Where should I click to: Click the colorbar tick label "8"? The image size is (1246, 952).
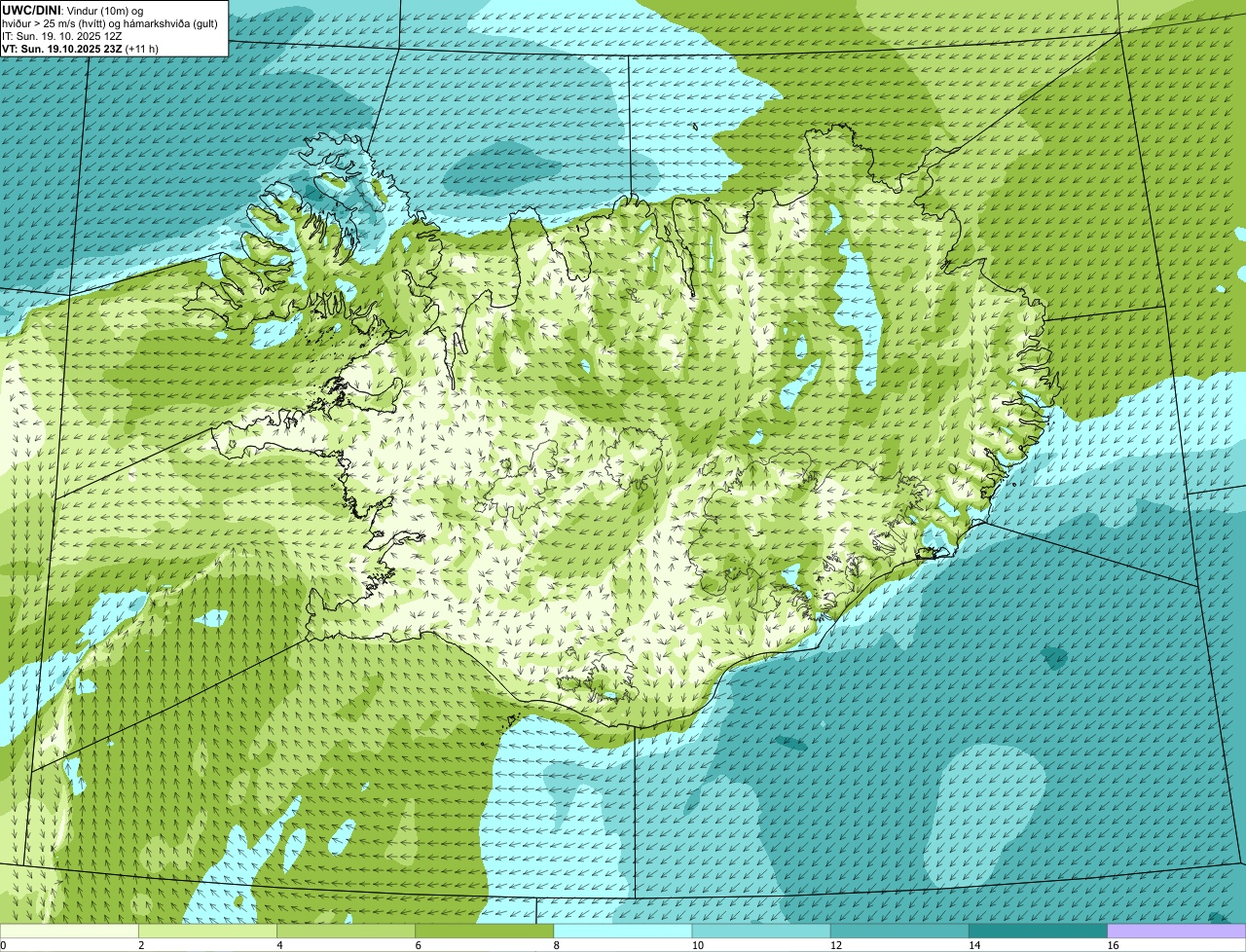pos(556,945)
